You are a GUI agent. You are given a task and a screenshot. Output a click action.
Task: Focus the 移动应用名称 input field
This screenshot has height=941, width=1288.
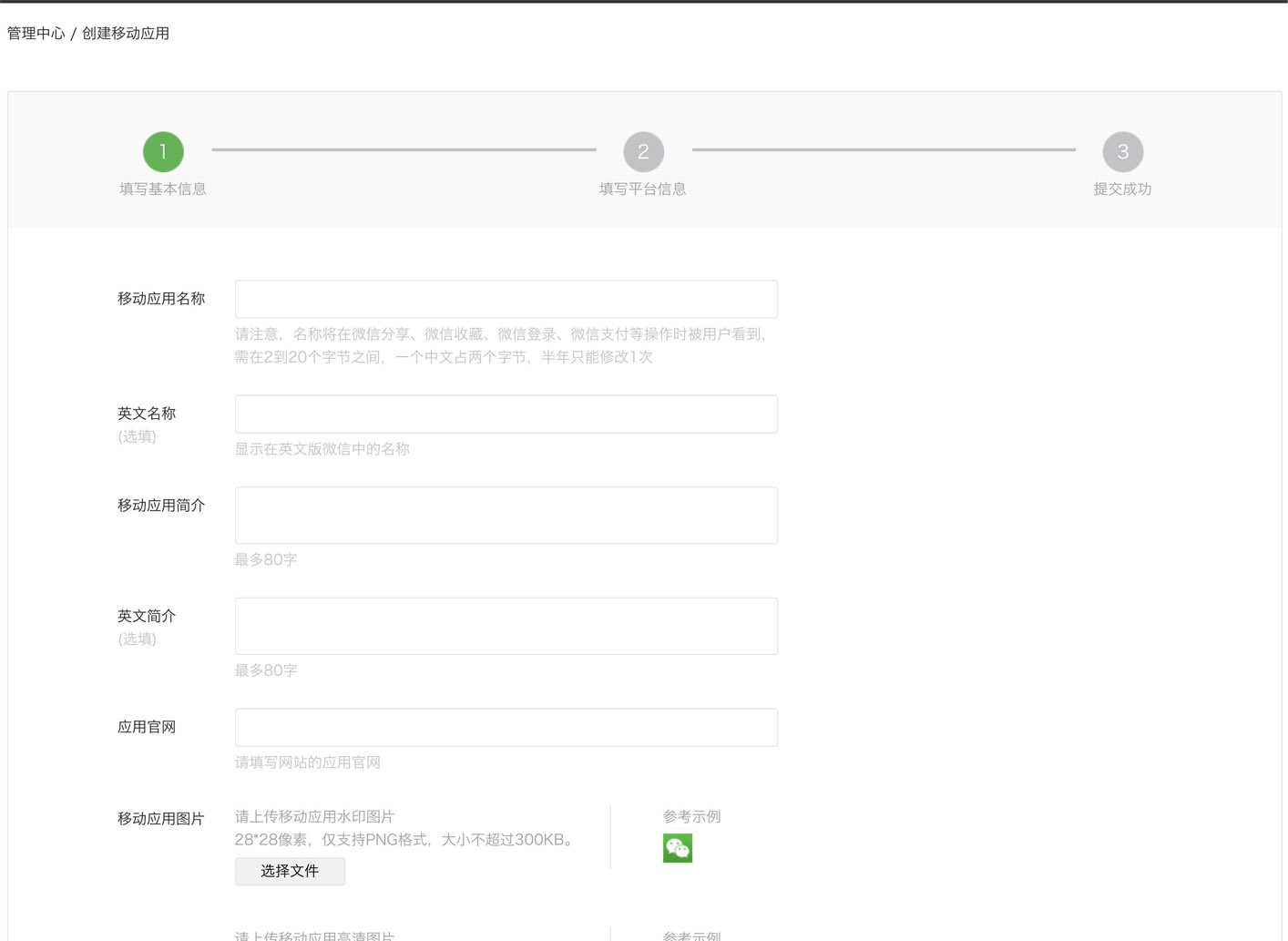click(x=506, y=299)
